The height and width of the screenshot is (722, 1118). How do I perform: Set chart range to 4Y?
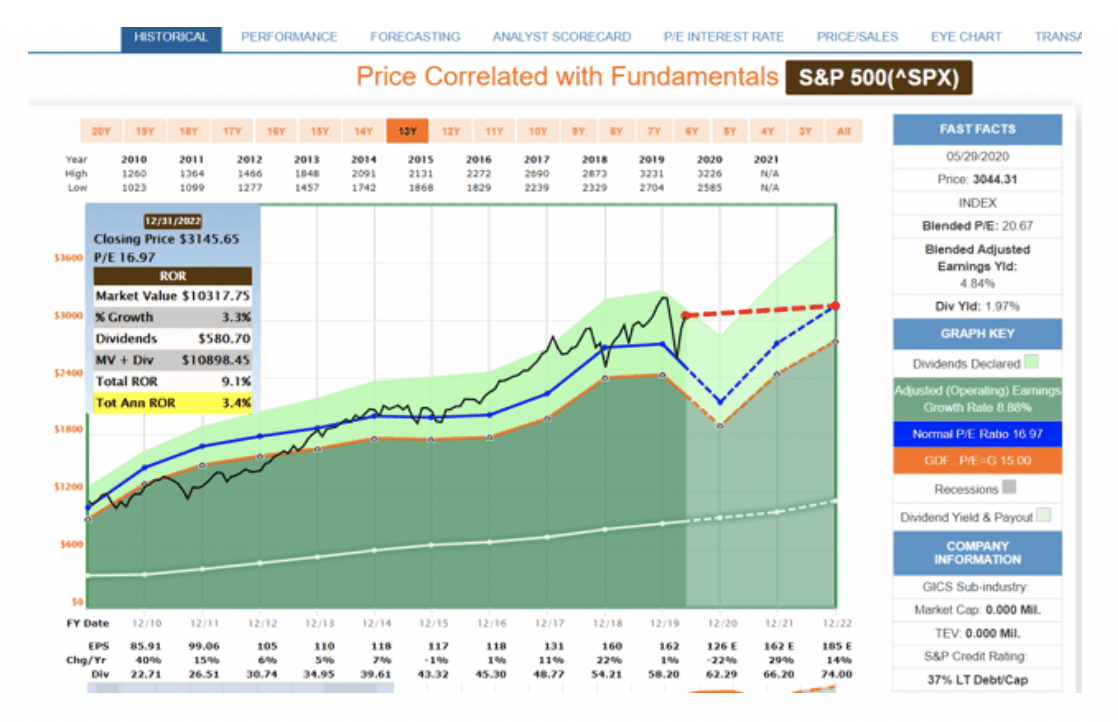pos(767,131)
